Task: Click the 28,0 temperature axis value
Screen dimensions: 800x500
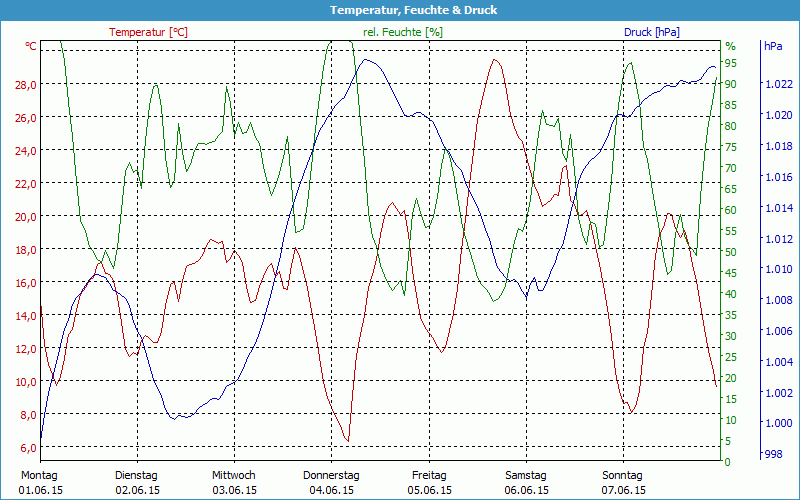Action: pos(26,84)
